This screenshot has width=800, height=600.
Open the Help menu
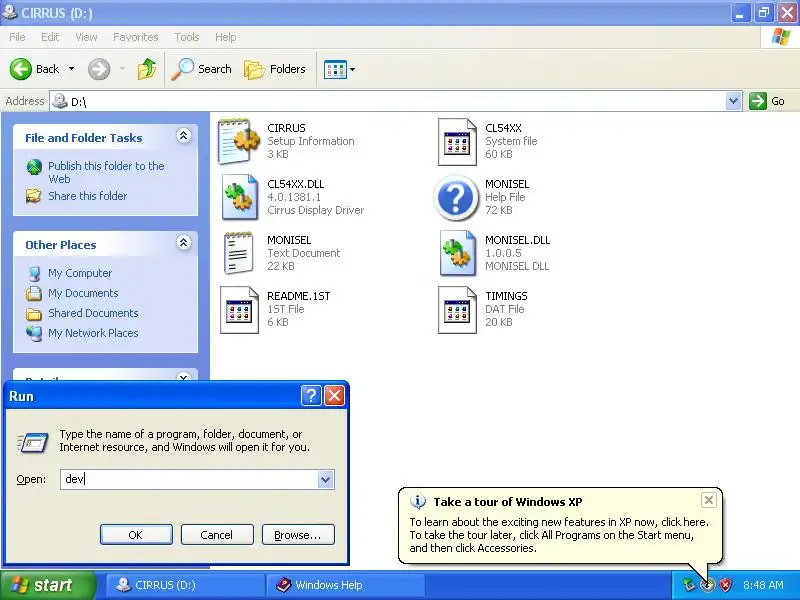tap(226, 37)
